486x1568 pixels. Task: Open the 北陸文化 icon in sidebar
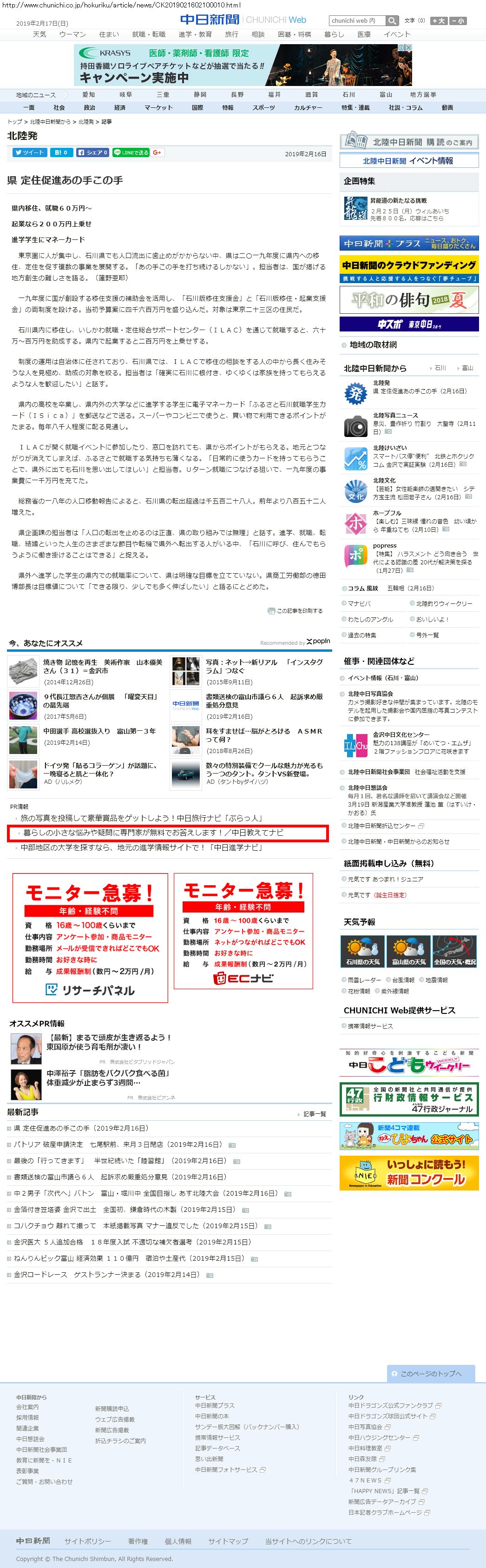point(355,491)
